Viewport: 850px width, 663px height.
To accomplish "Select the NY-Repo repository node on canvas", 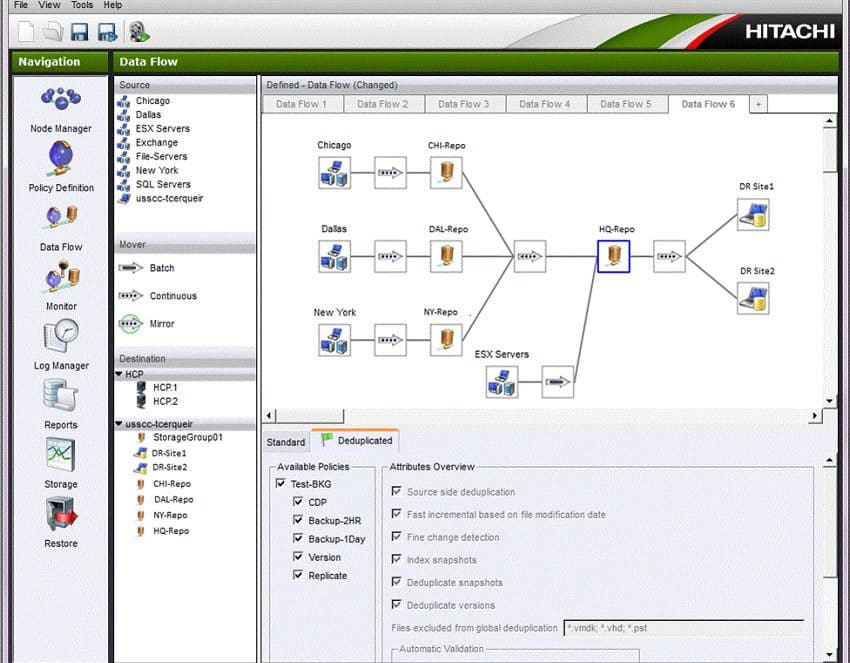I will click(x=446, y=340).
